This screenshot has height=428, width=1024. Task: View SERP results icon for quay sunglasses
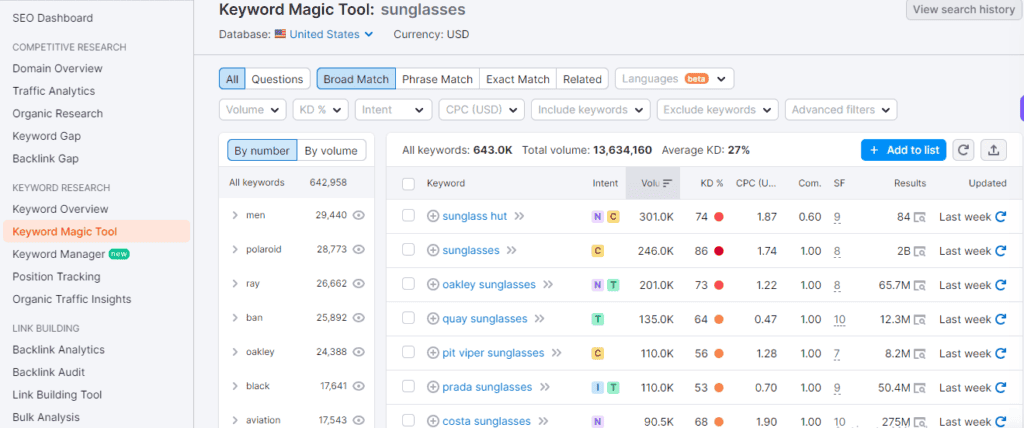920,320
